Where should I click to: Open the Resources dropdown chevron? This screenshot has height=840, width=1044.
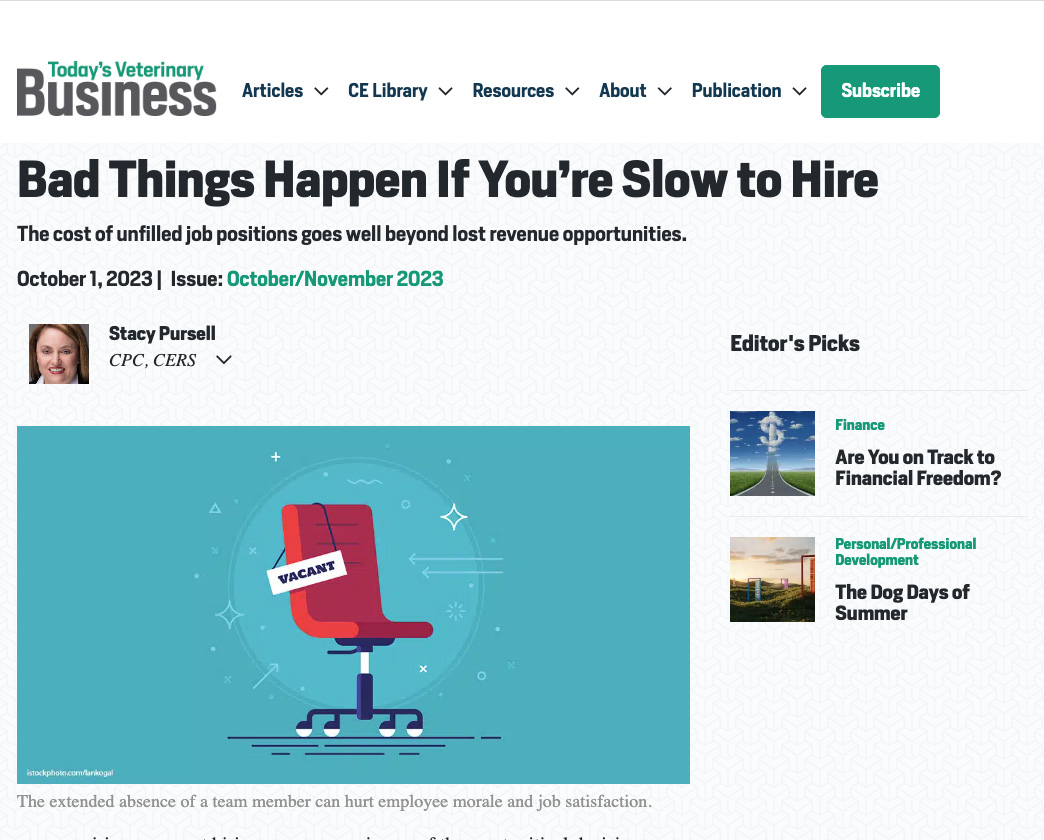tap(572, 91)
